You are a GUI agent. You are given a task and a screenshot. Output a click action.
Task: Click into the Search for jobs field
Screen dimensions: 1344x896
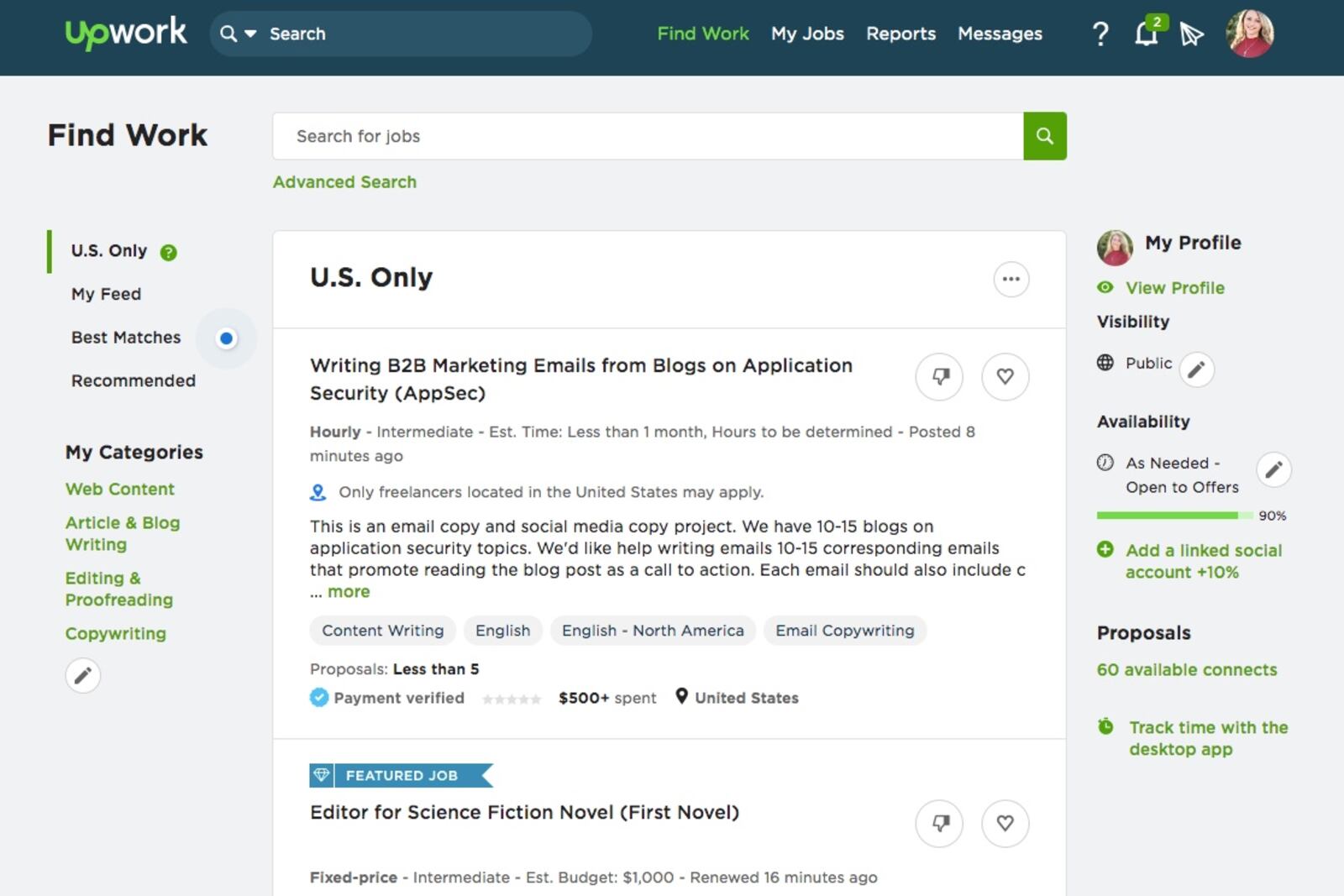click(648, 136)
